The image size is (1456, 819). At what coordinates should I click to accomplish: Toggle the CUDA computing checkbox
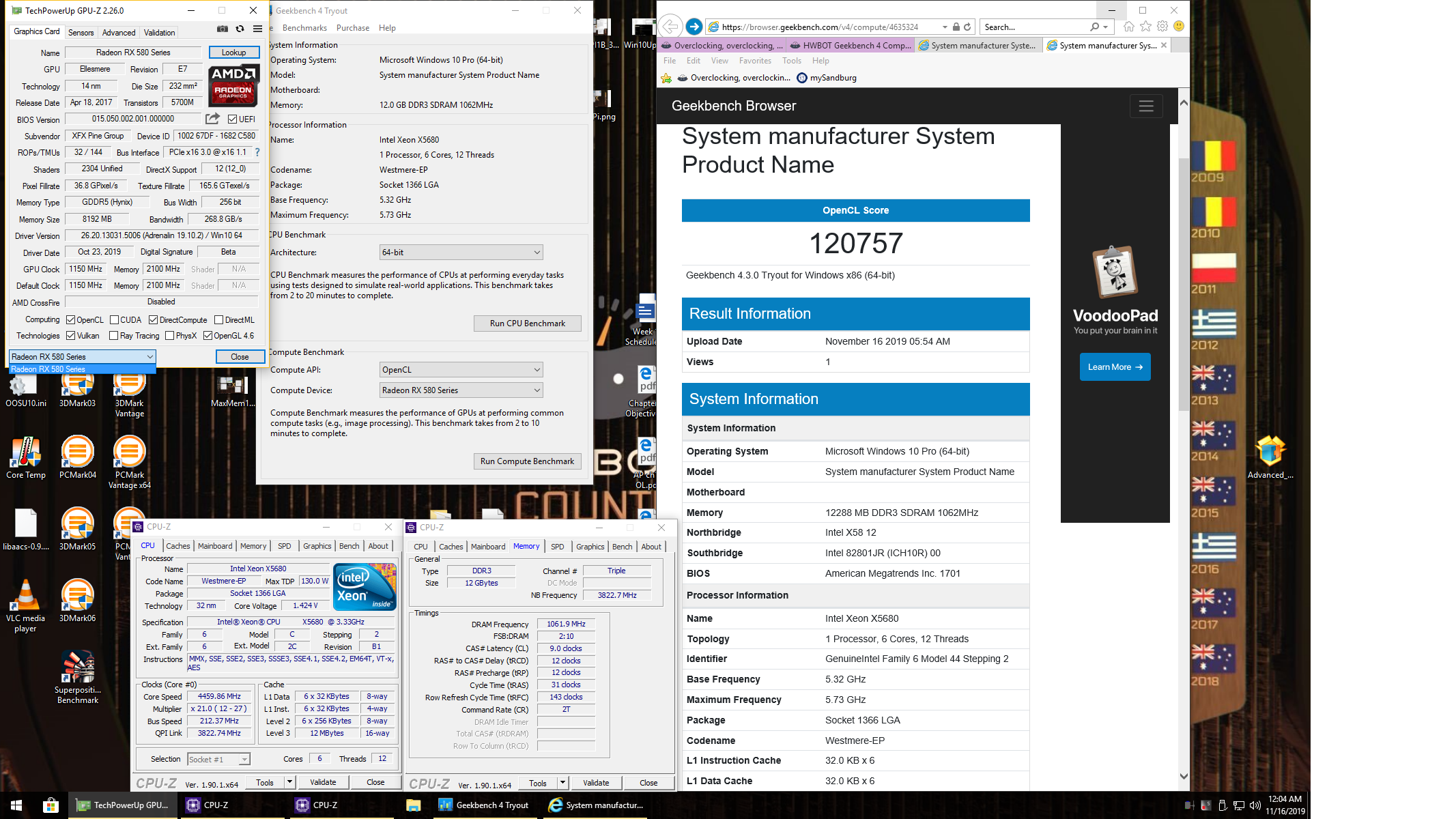[114, 320]
